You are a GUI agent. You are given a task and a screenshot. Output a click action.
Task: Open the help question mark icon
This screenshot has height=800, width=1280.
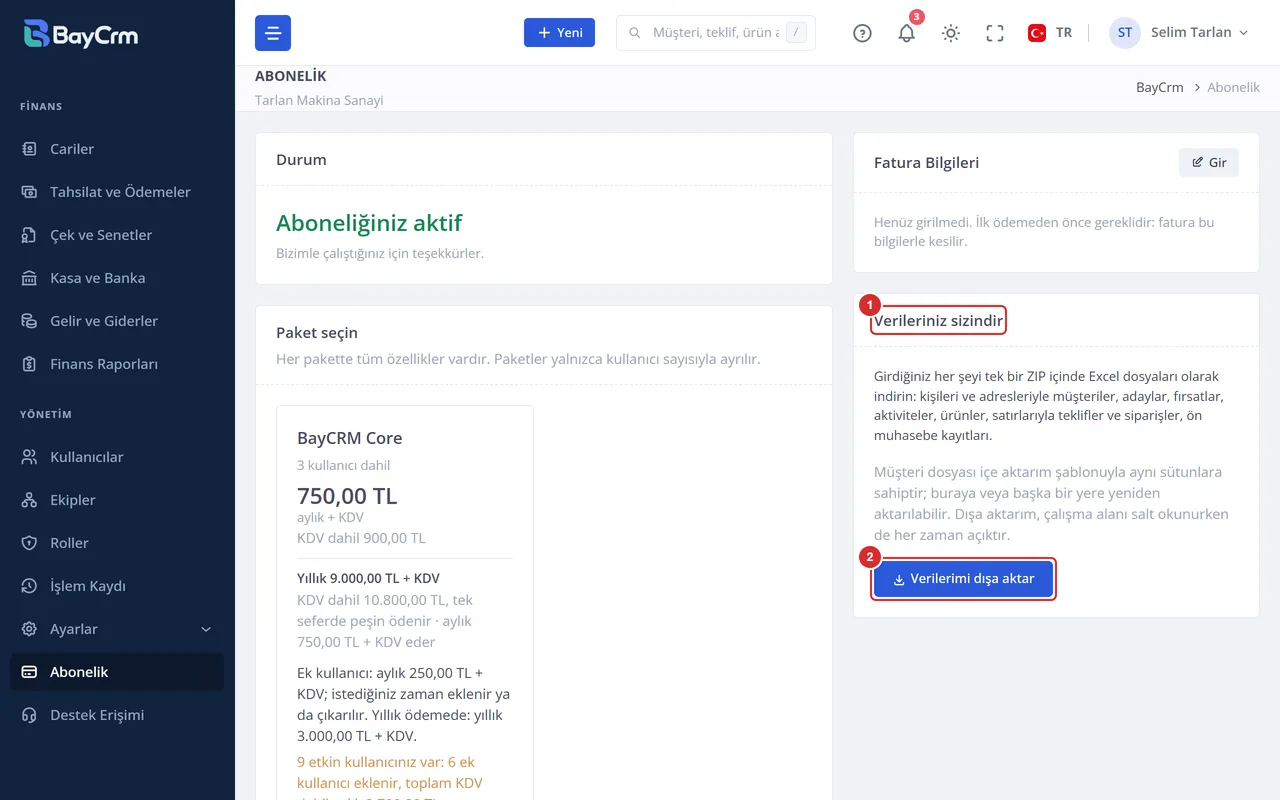click(862, 33)
